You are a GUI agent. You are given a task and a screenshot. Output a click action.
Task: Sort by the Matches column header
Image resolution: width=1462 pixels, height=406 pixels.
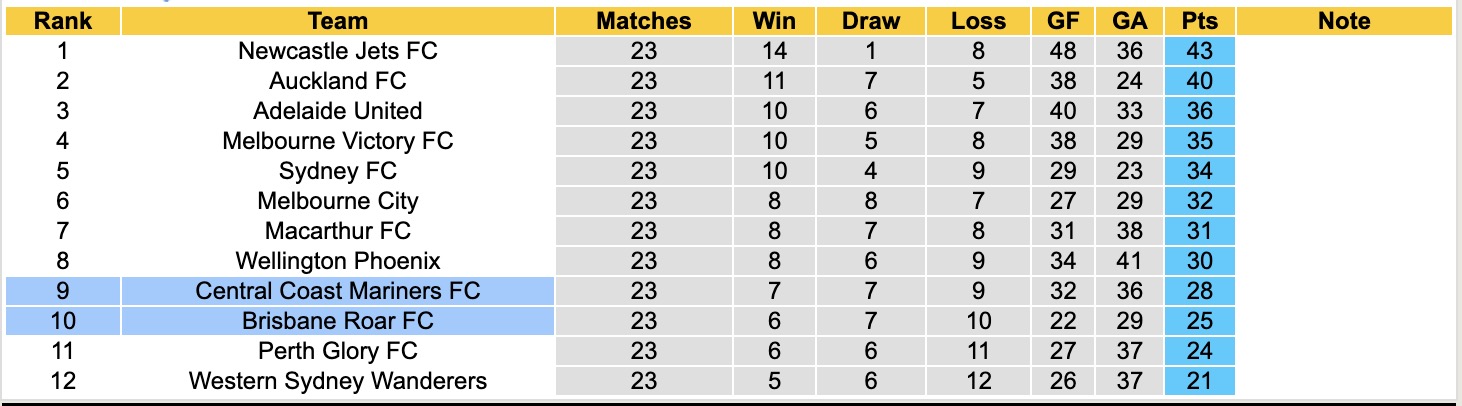644,21
